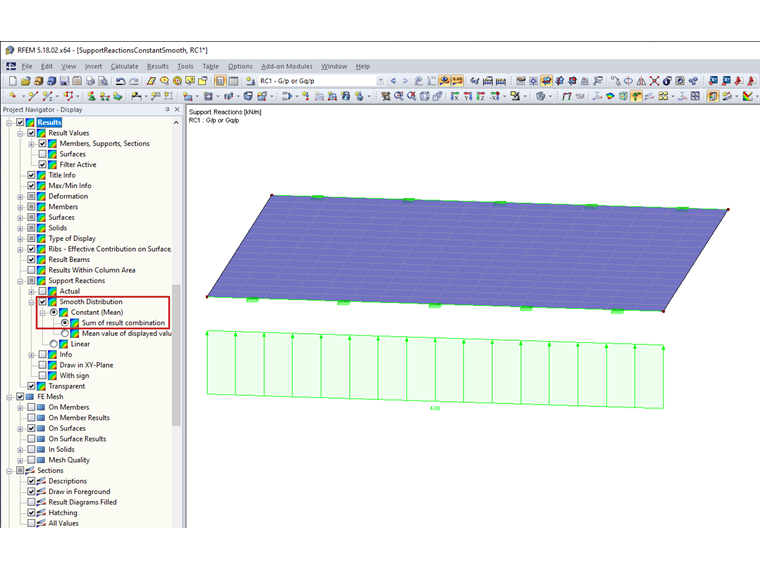760x570 pixels.
Task: Toggle the Max/Min Info checkbox
Action: 31,186
